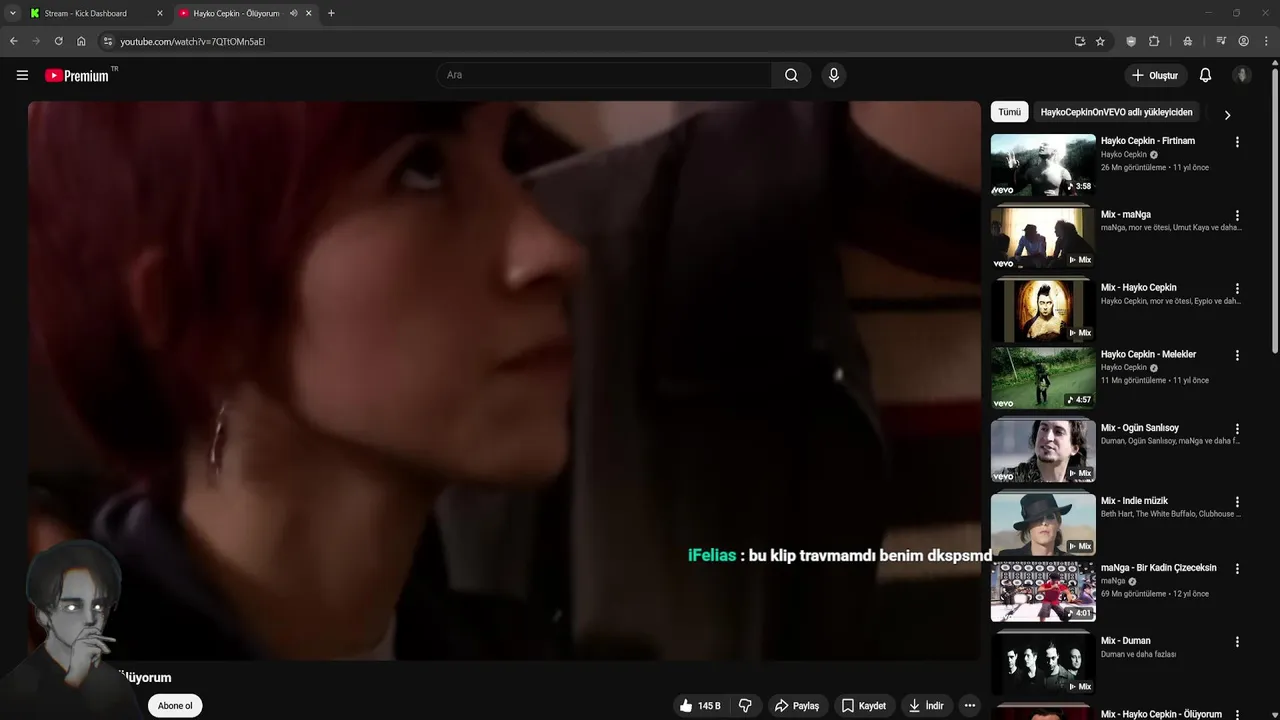1280x720 pixels.
Task: View site information icon in address bar
Action: (x=108, y=41)
